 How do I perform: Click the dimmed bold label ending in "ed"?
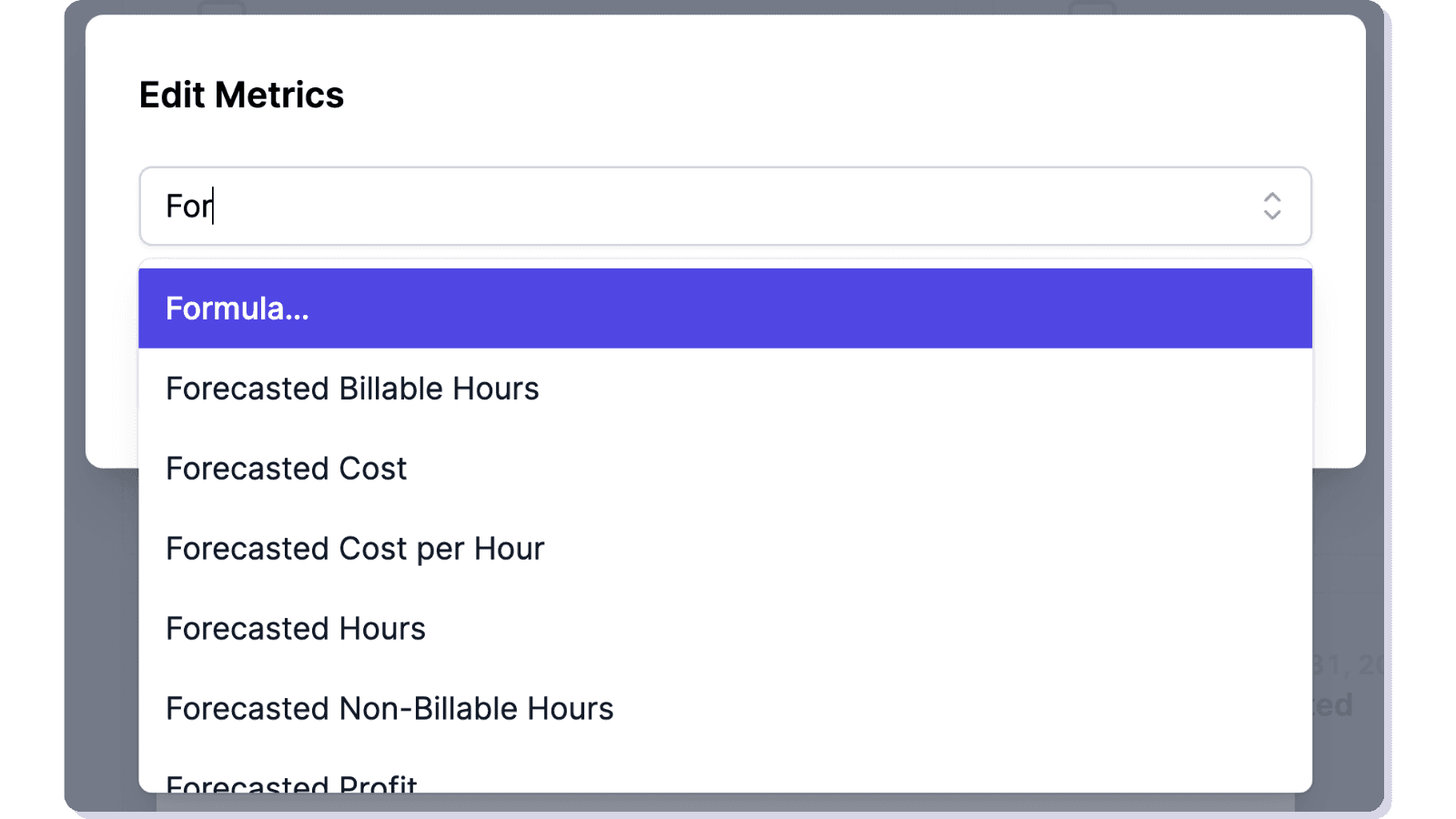[1333, 705]
